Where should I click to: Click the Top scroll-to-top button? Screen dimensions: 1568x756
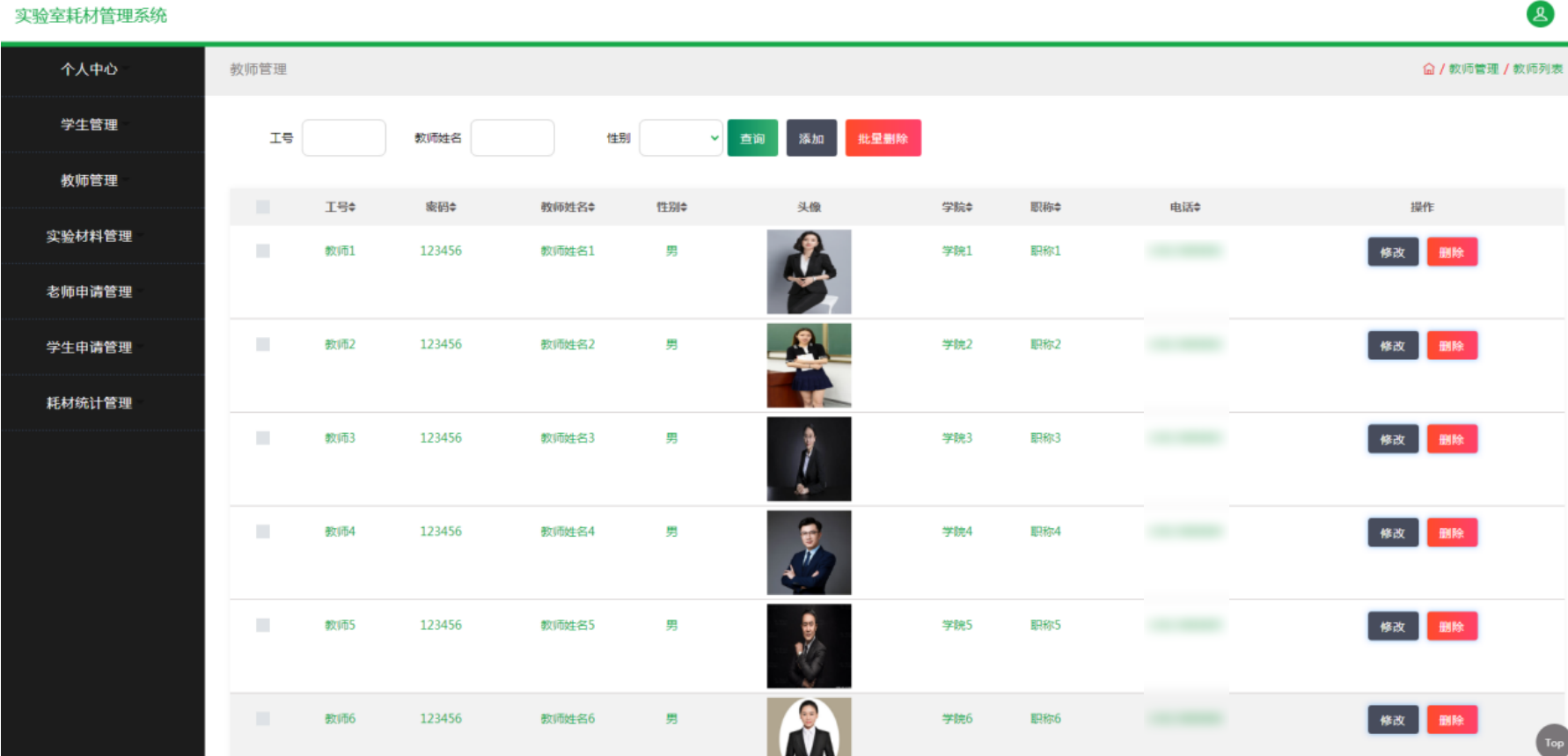pyautogui.click(x=1553, y=742)
